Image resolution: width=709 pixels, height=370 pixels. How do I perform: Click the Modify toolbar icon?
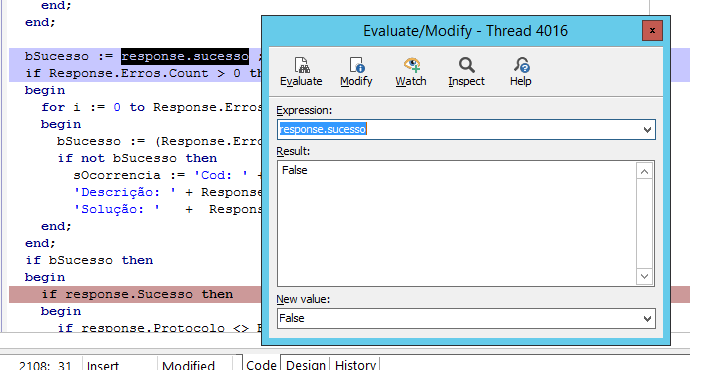click(356, 72)
